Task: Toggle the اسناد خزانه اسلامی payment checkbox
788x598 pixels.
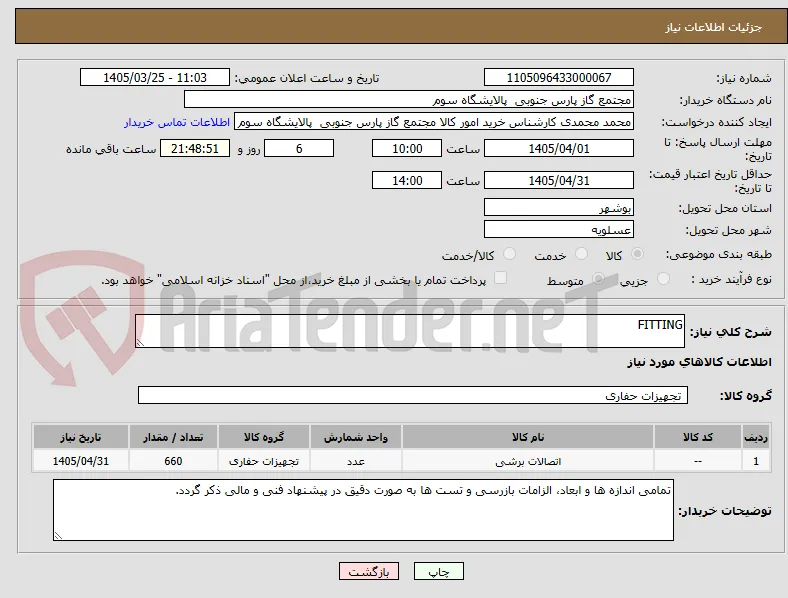Action: click(500, 278)
